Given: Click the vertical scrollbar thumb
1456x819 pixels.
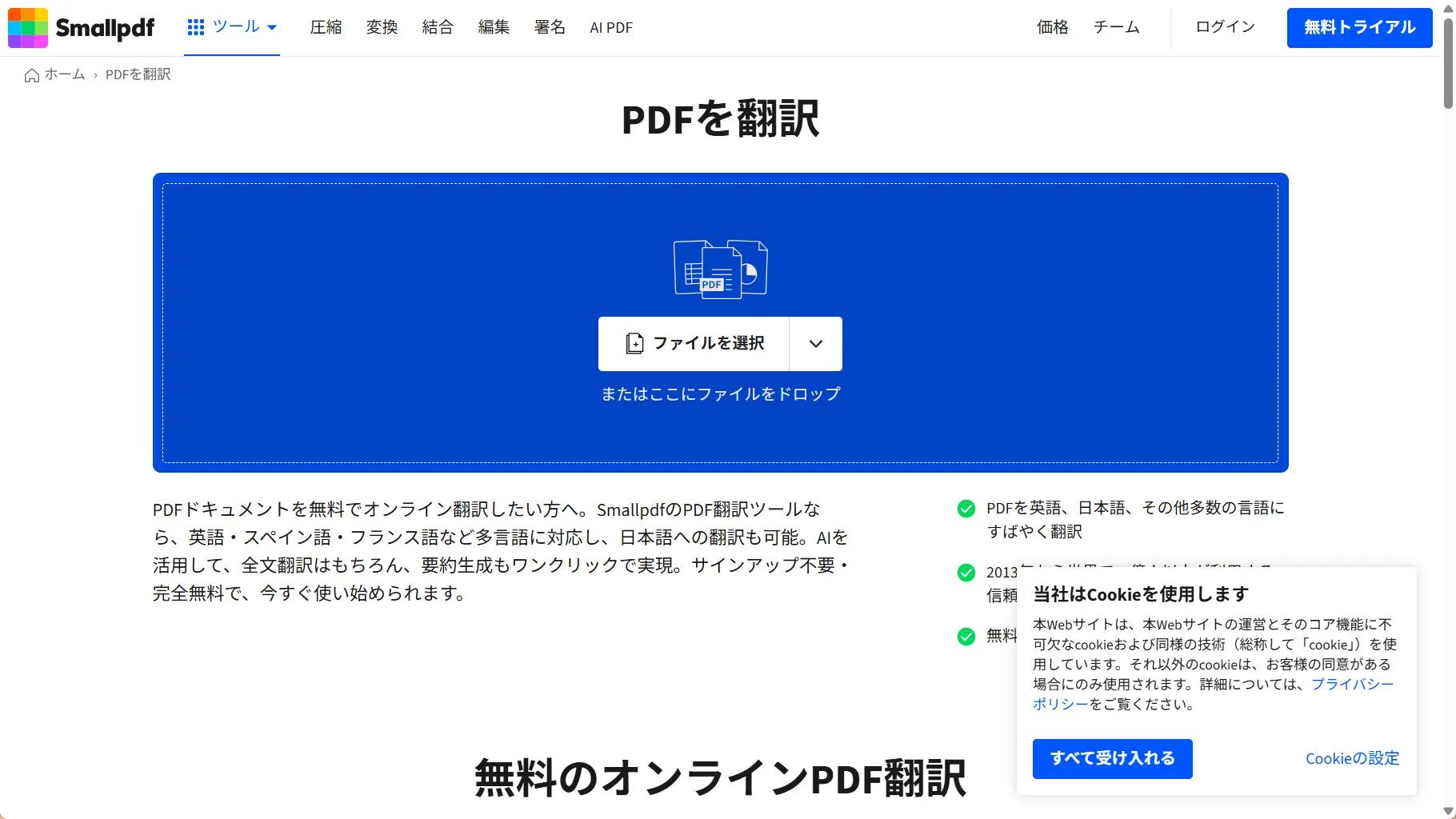Looking at the screenshot, I should (x=1448, y=62).
